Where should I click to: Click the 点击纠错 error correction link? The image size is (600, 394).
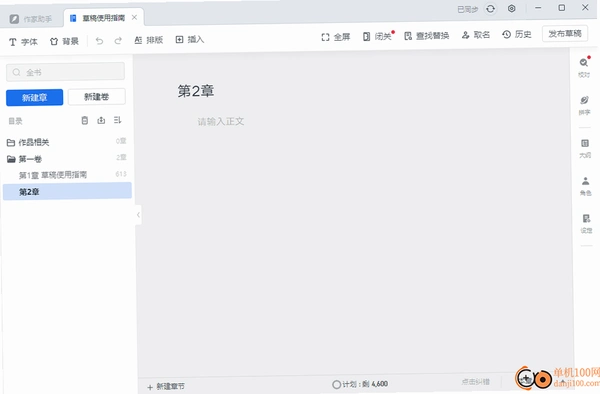(476, 381)
